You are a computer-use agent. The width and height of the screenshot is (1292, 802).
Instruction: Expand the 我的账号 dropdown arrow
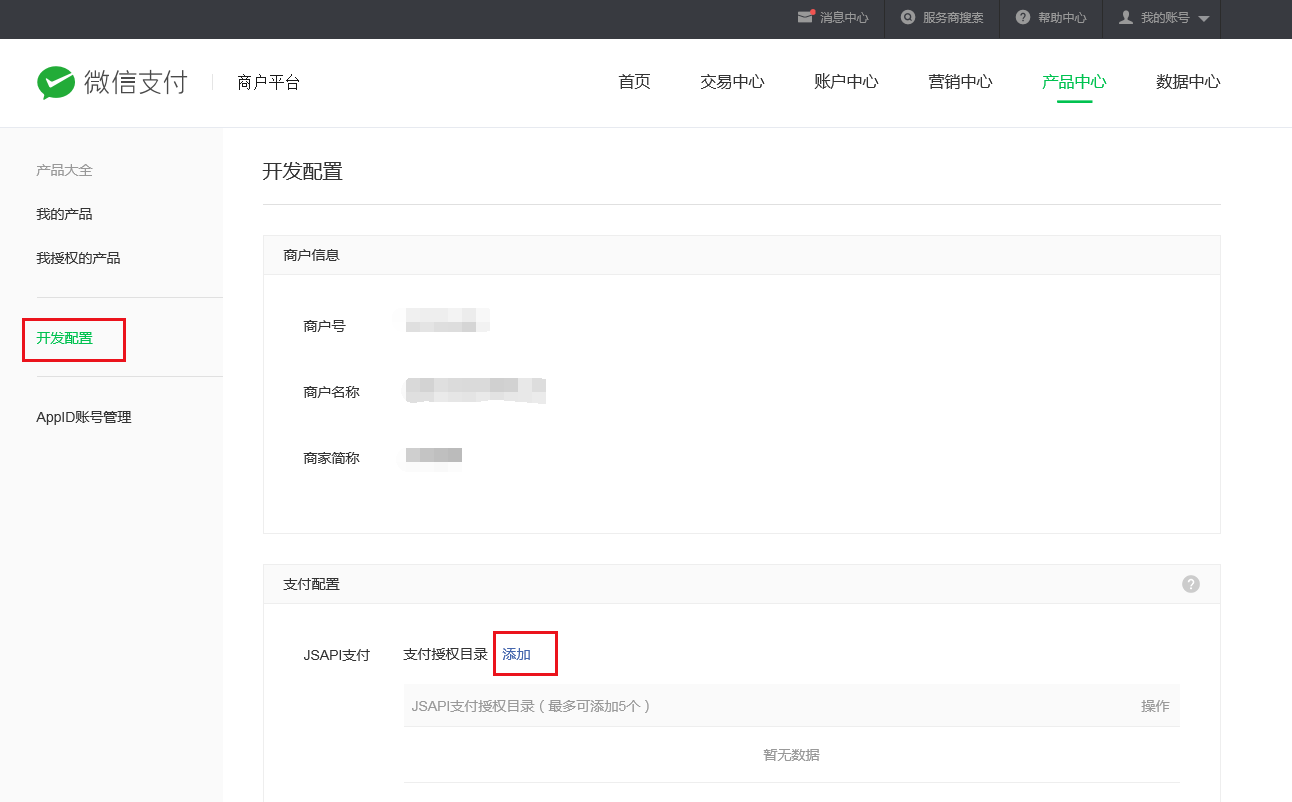click(1203, 19)
